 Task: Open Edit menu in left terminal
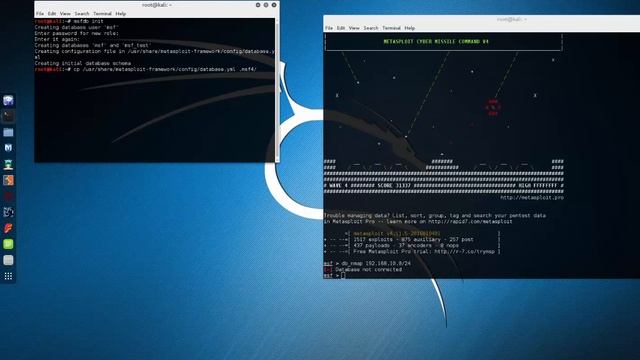[52, 13]
